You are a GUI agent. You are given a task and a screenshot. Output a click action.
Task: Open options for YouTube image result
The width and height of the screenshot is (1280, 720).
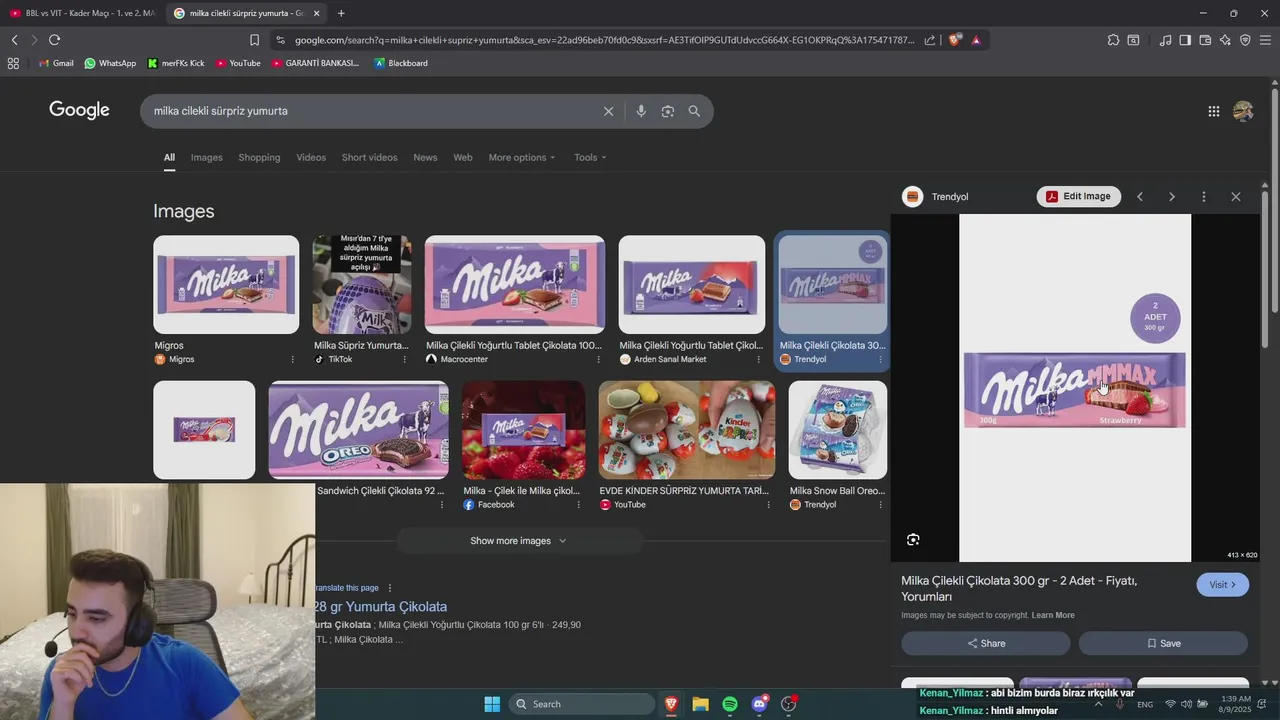pyautogui.click(x=769, y=505)
